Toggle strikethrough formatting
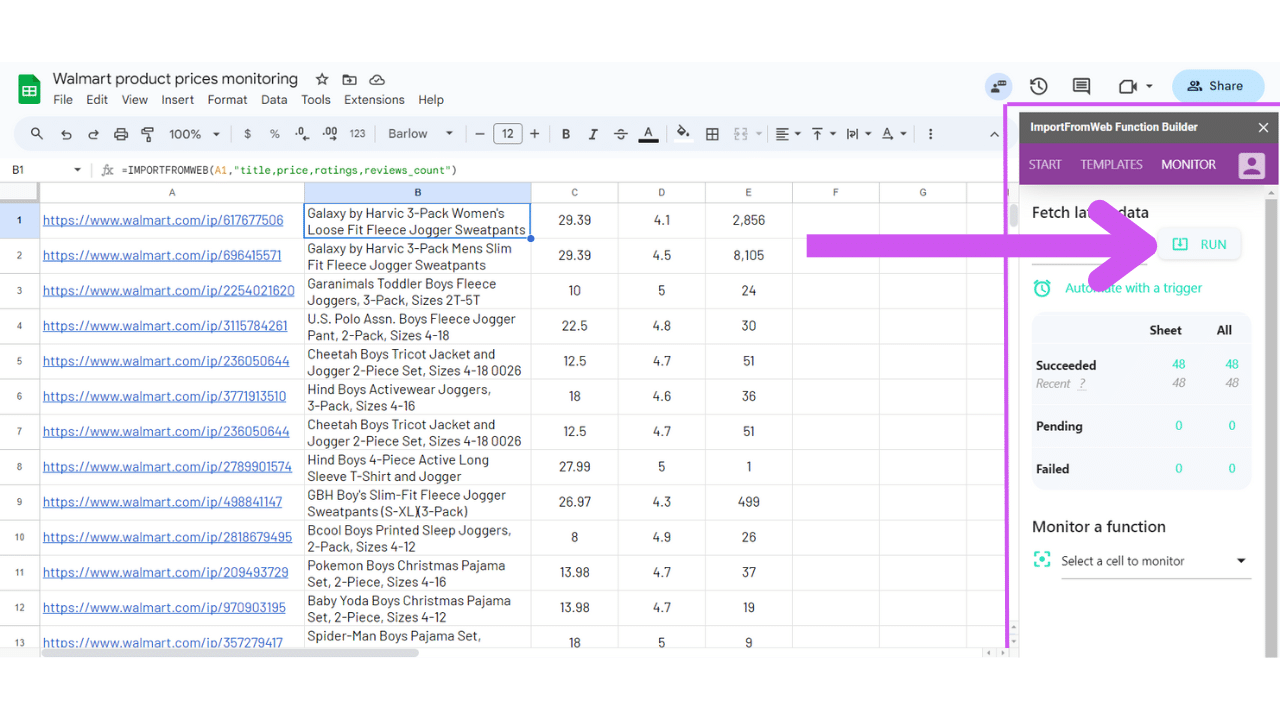 point(621,134)
